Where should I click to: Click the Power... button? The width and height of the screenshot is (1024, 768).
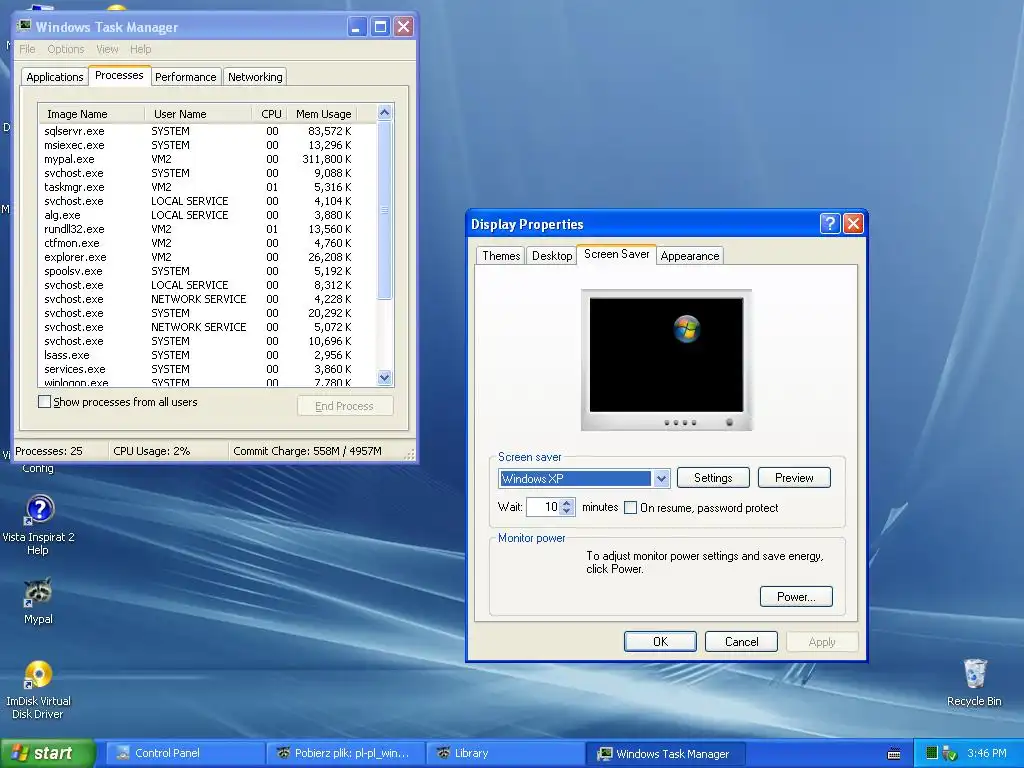click(796, 596)
